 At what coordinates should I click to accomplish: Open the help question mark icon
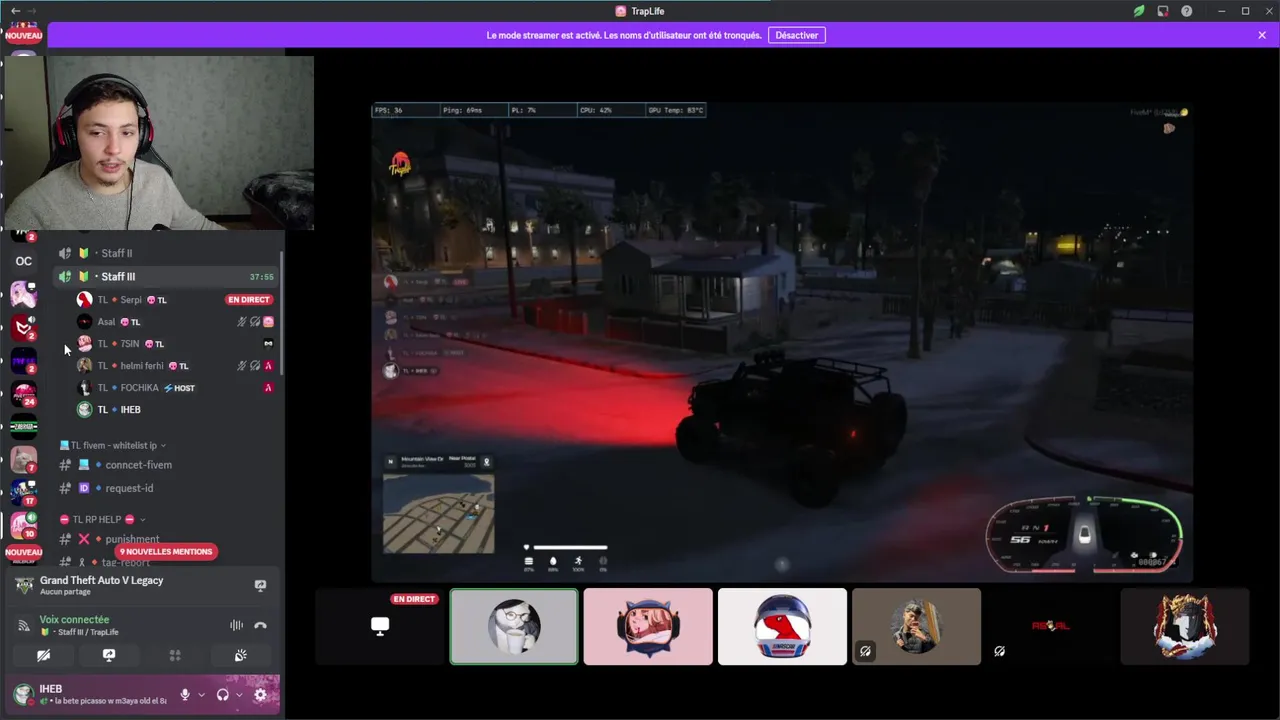point(1186,11)
